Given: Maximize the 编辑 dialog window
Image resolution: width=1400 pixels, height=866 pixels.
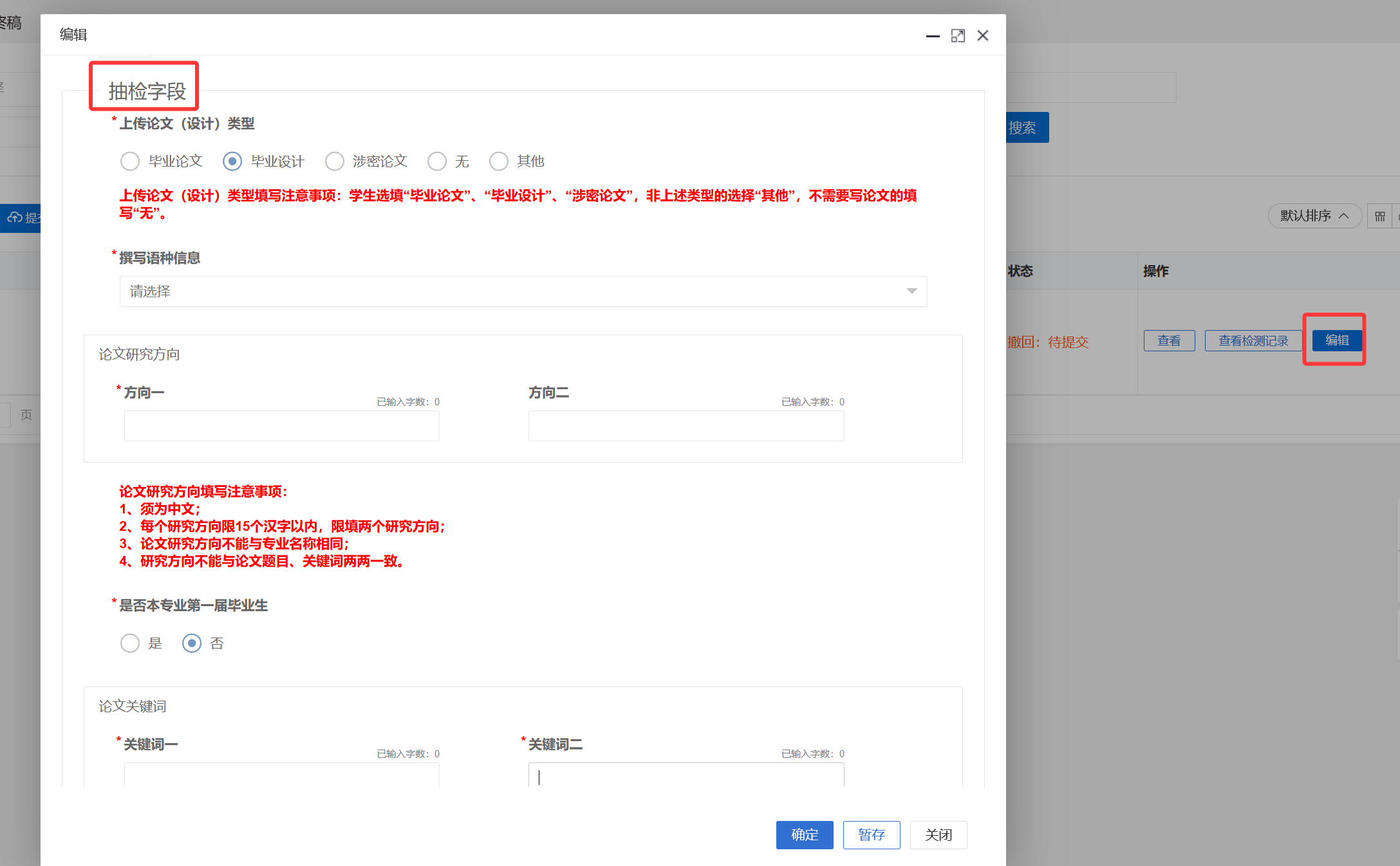Looking at the screenshot, I should [958, 36].
